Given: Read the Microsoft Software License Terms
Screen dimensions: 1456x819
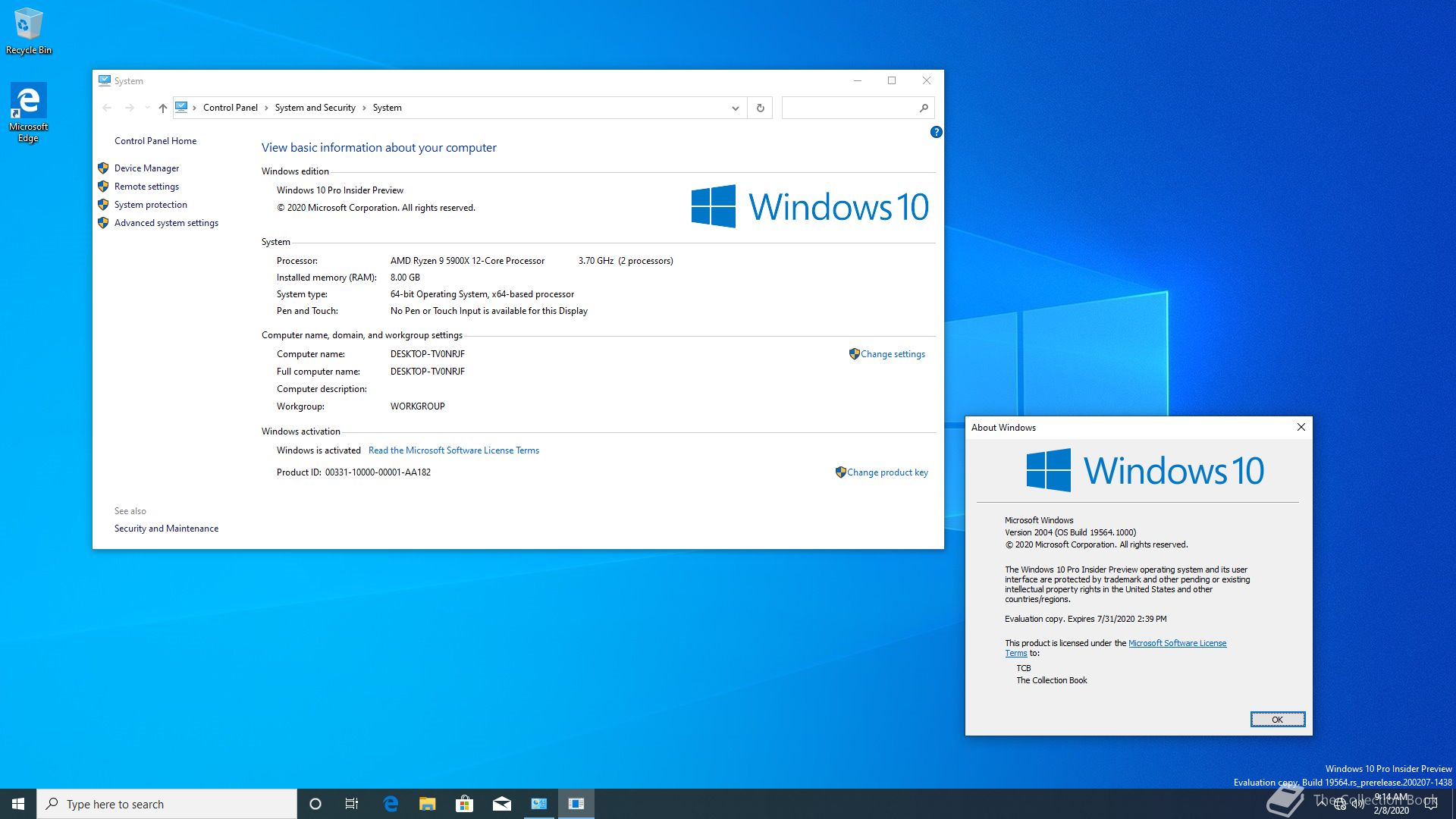Looking at the screenshot, I should [x=453, y=450].
